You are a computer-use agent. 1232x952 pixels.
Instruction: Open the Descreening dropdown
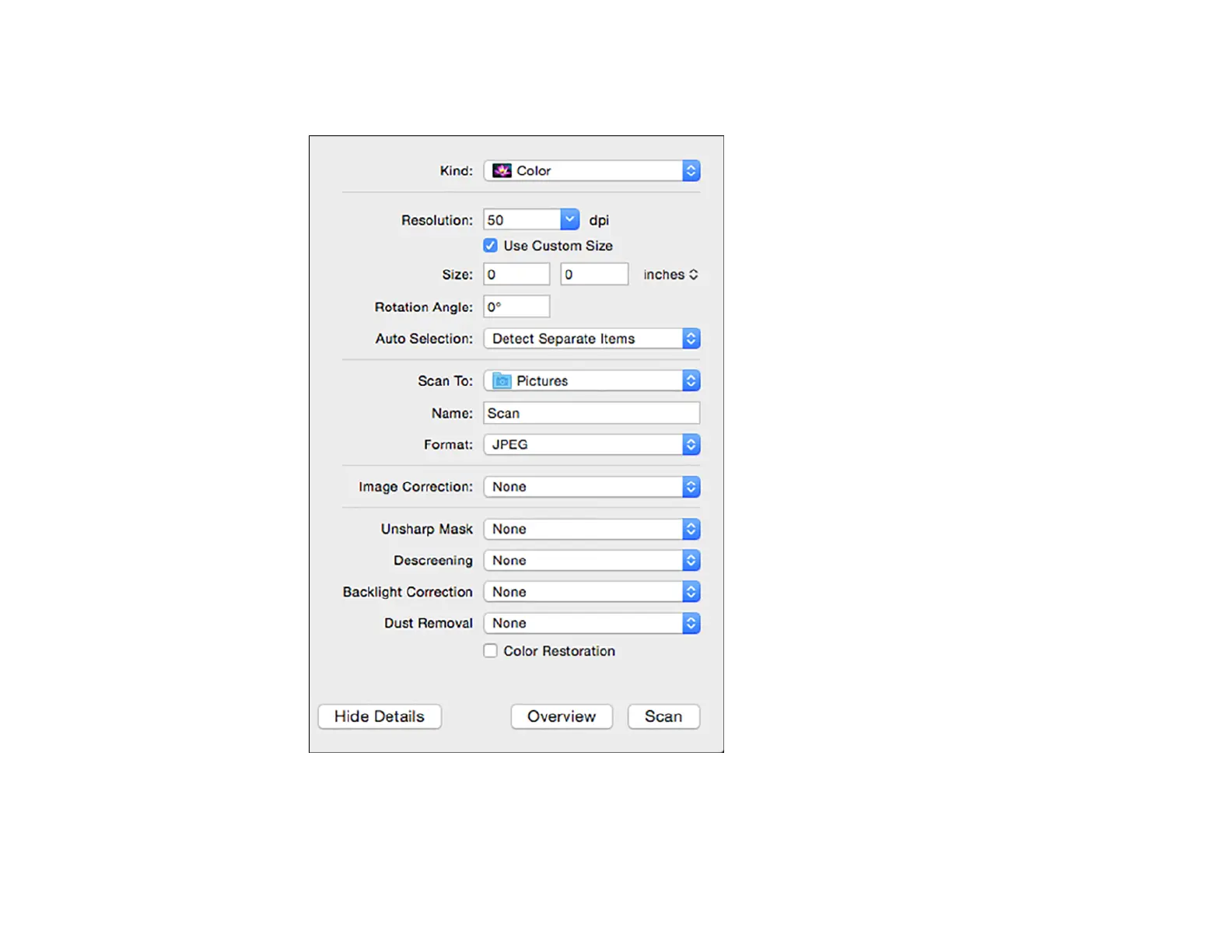(x=592, y=561)
